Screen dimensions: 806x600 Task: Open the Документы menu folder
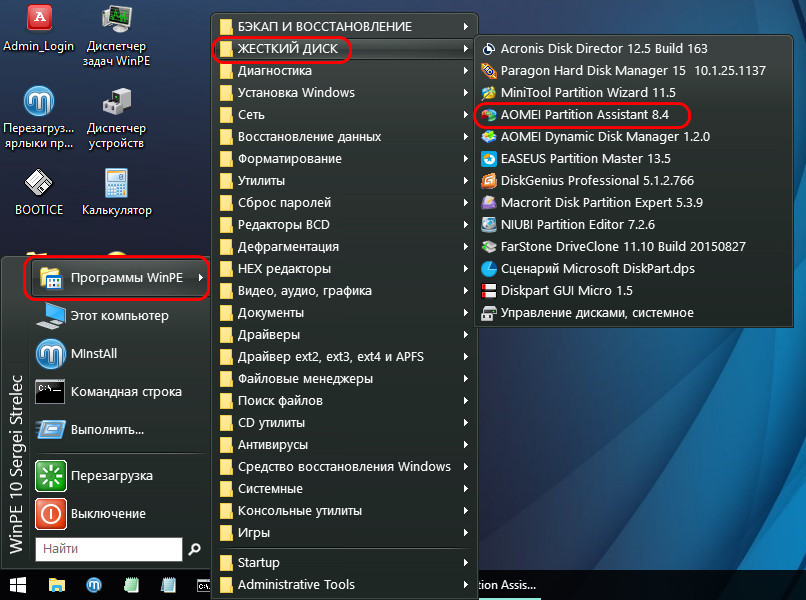344,313
